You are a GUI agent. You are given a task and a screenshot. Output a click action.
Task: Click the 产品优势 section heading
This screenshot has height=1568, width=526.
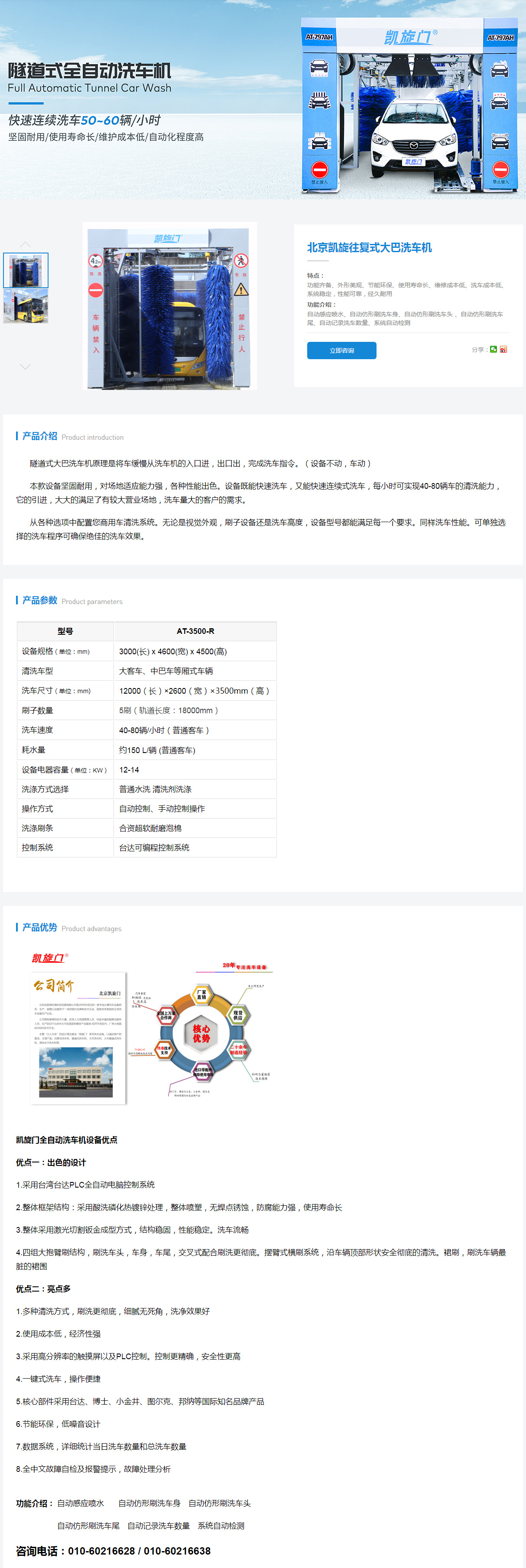(x=39, y=928)
